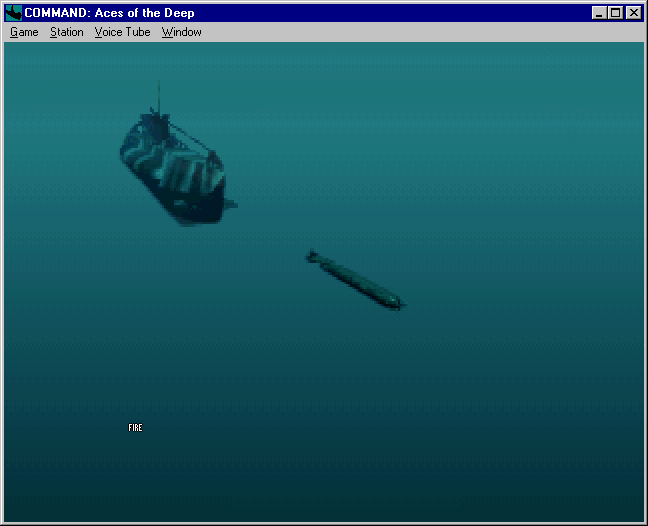Click the title text 'COMMAND: Aces of the Deep'
The width and height of the screenshot is (648, 526).
click(x=109, y=13)
